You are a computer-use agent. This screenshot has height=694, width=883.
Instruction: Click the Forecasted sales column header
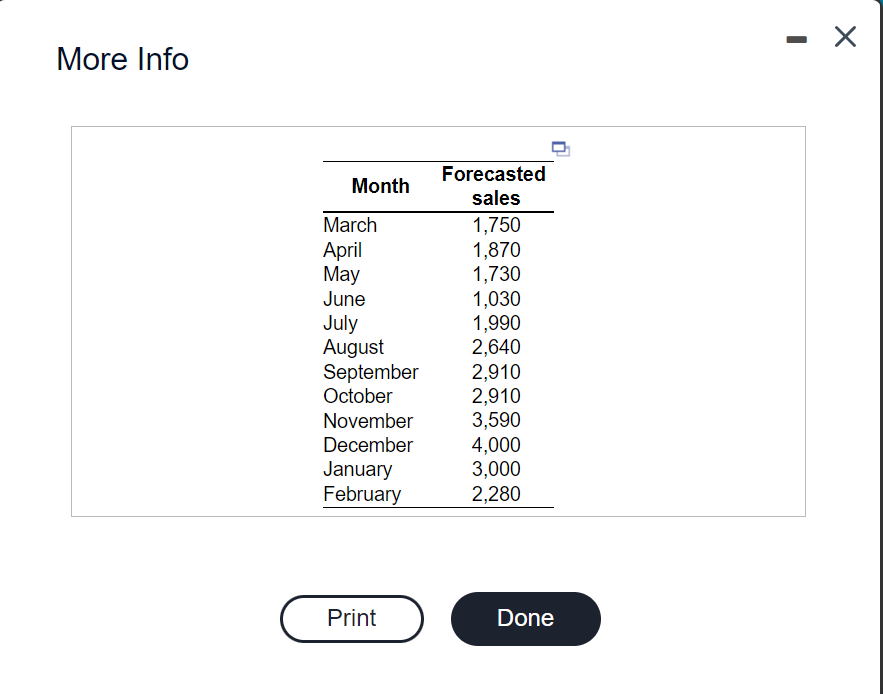[x=494, y=186]
